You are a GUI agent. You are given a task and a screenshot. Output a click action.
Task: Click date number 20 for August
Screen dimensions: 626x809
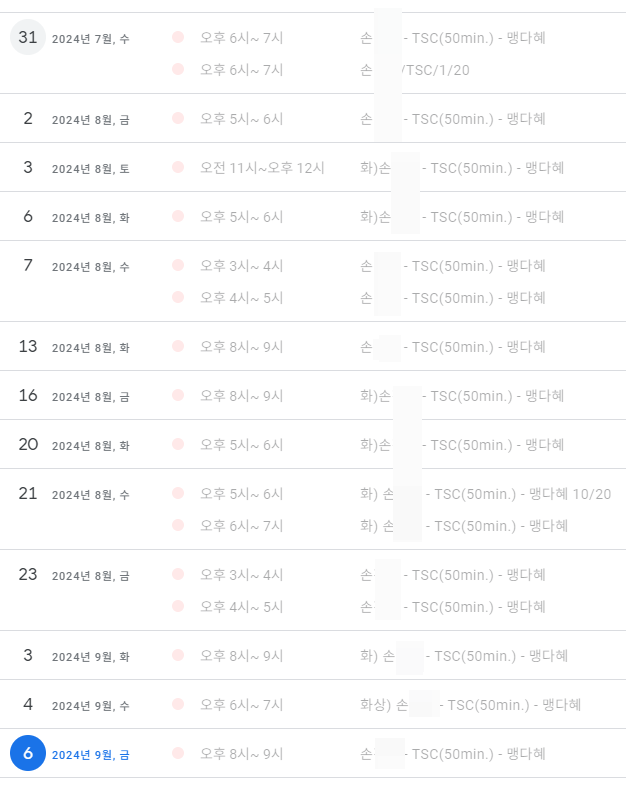[28, 444]
